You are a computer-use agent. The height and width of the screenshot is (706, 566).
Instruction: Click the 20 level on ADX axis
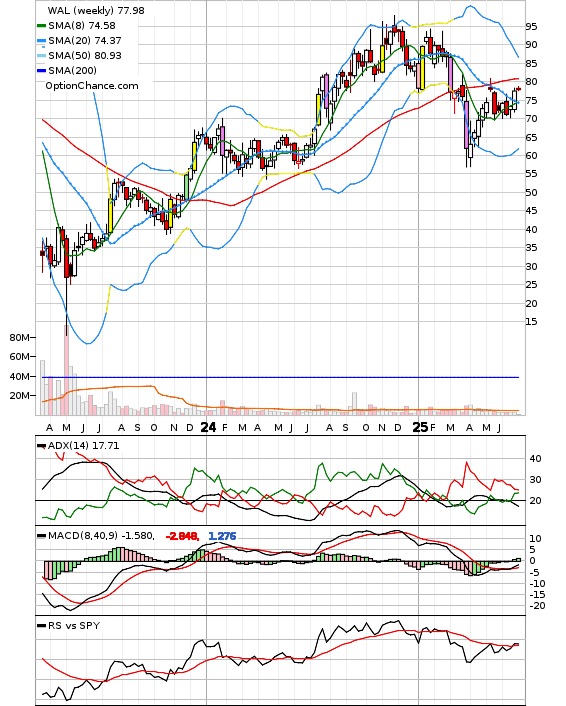coord(535,500)
